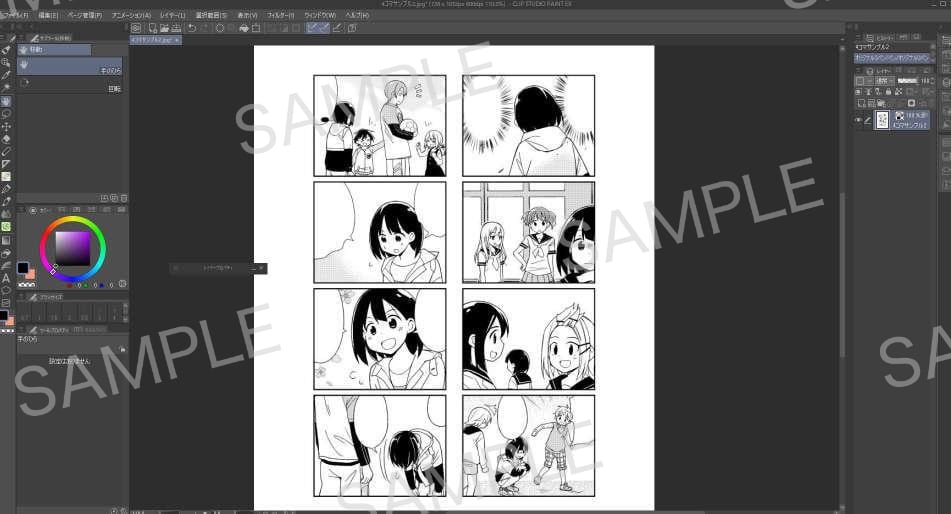Open the tool property panel menu icon
This screenshot has width=951, height=514.
(21, 330)
